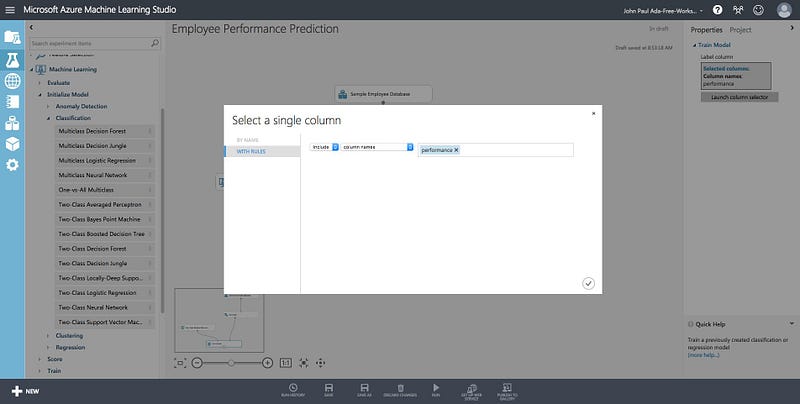Open the column names dropdown

click(x=377, y=147)
